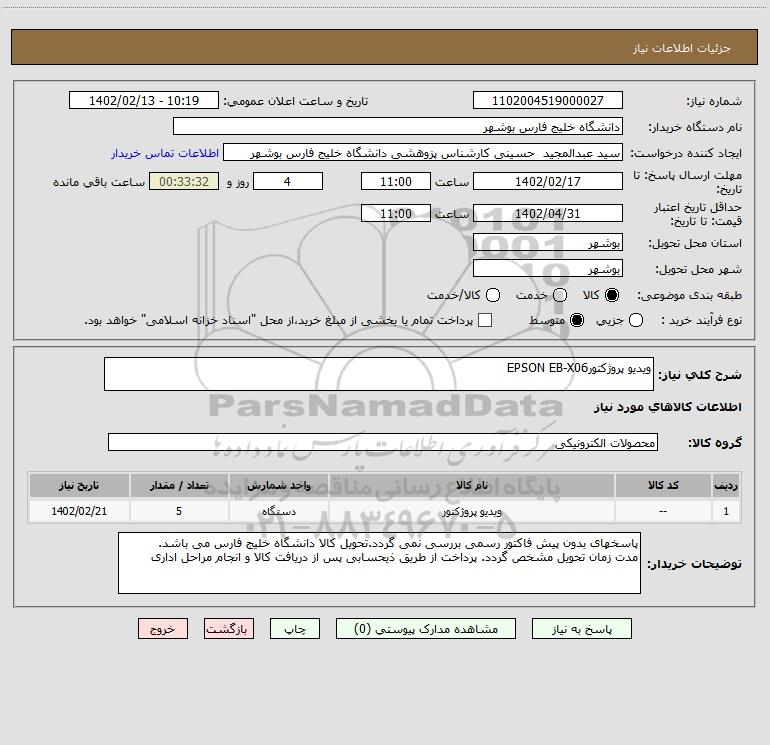The image size is (770, 745).
Task: Click the دستگاه unit cell
Action: click(x=278, y=511)
